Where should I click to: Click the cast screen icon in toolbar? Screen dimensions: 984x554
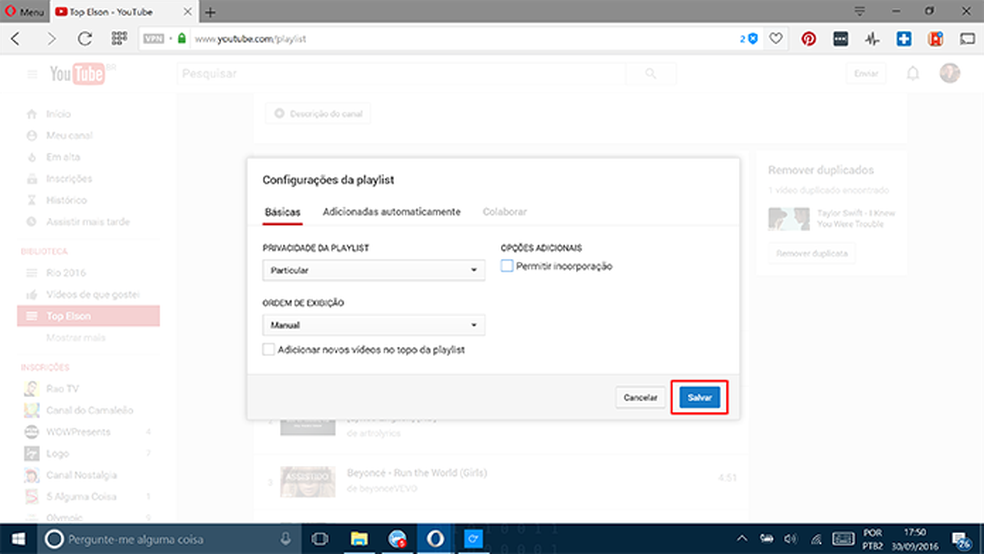(967, 39)
